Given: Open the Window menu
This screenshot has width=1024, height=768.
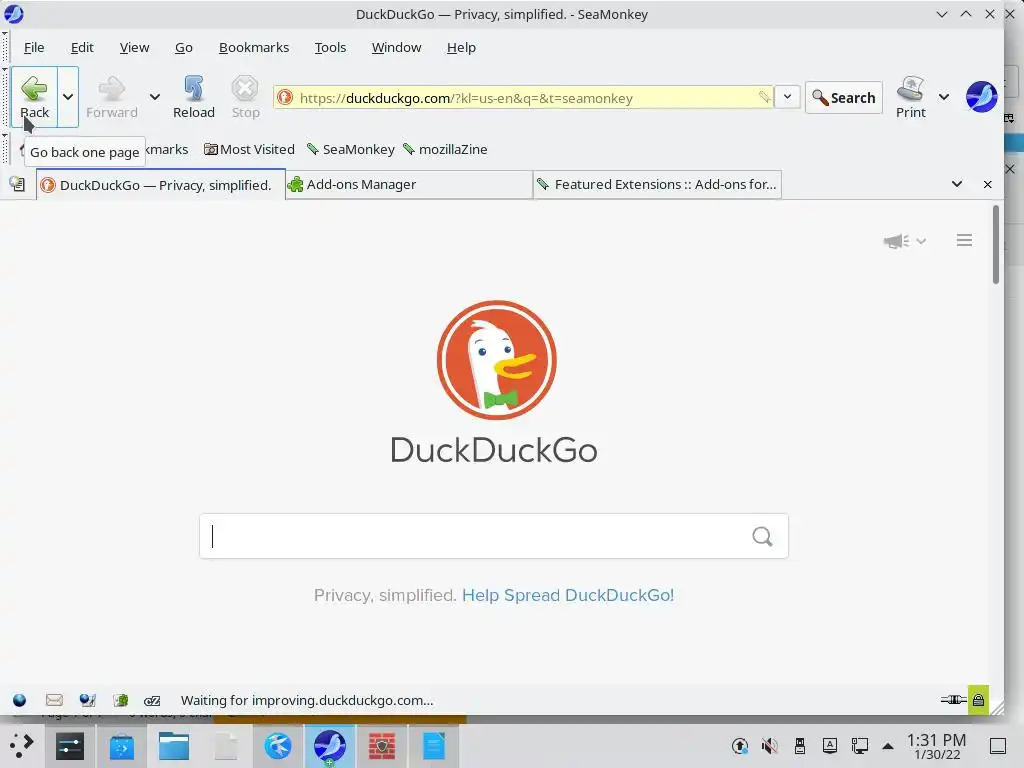Looking at the screenshot, I should coord(396,48).
